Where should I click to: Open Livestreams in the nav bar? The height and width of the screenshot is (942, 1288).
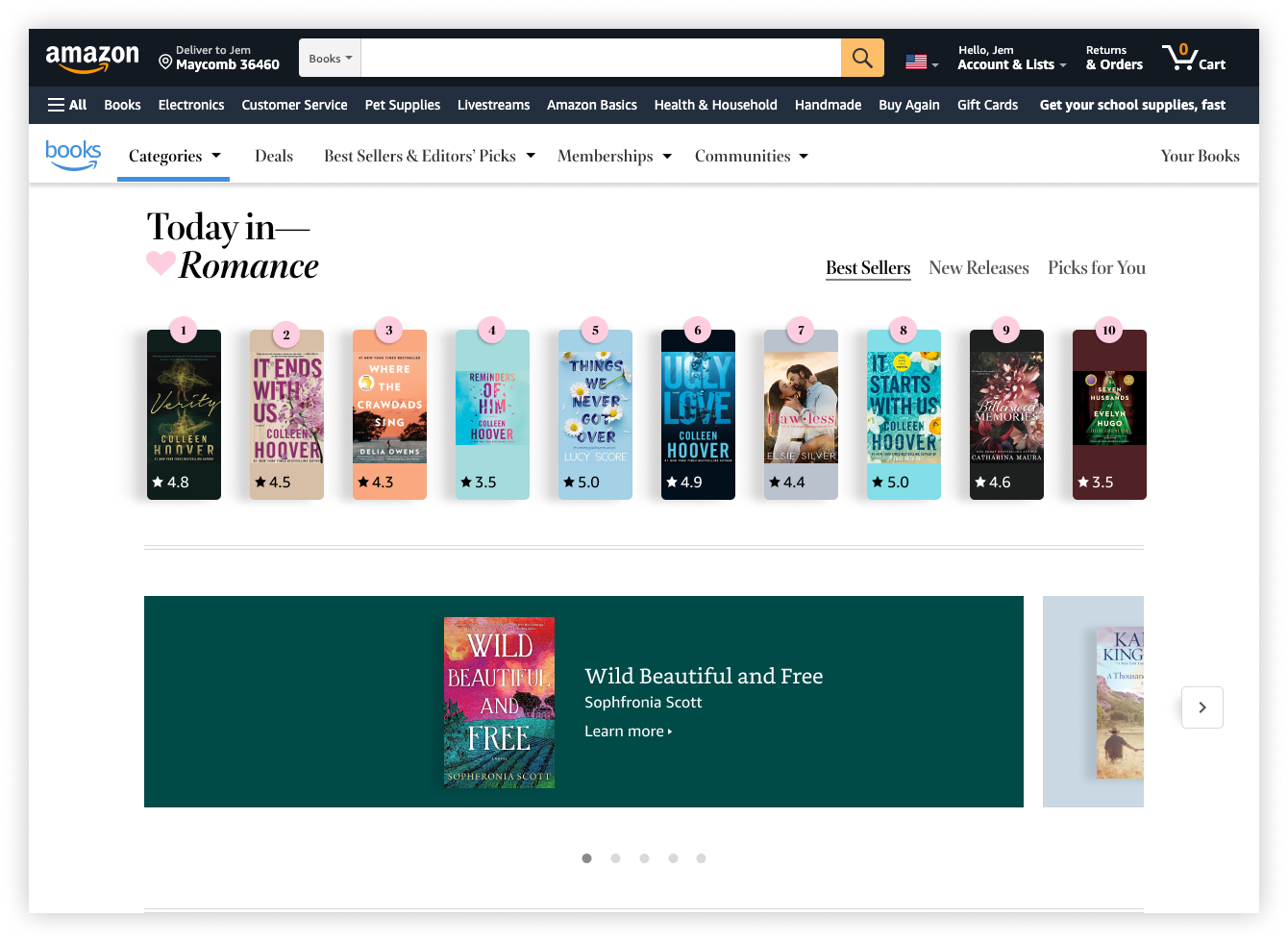click(x=493, y=105)
